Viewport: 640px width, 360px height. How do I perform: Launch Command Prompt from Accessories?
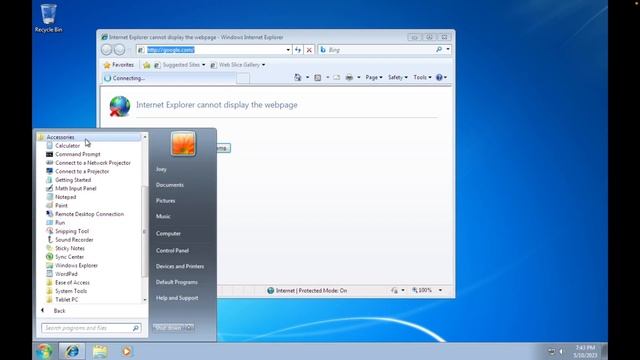click(x=78, y=154)
